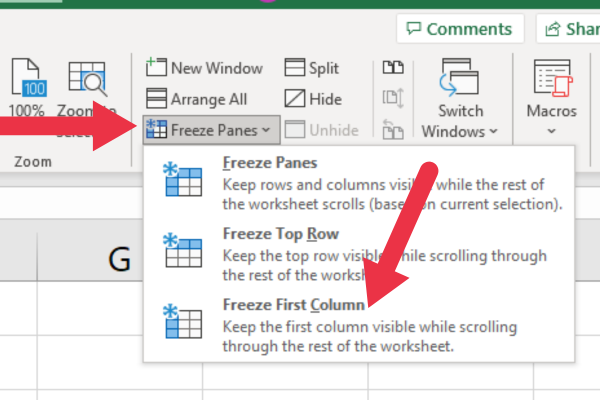Image resolution: width=600 pixels, height=400 pixels.
Task: Open a New Window
Action: [204, 68]
